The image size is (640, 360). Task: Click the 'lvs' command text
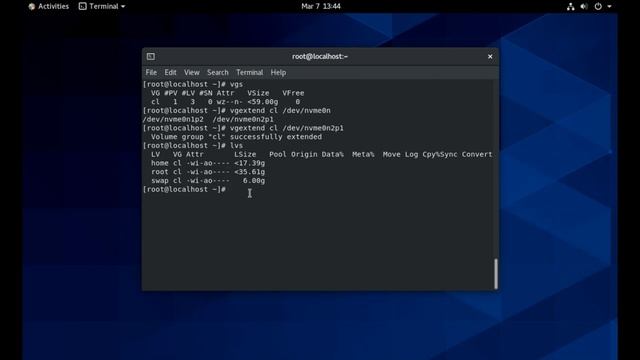click(x=236, y=145)
